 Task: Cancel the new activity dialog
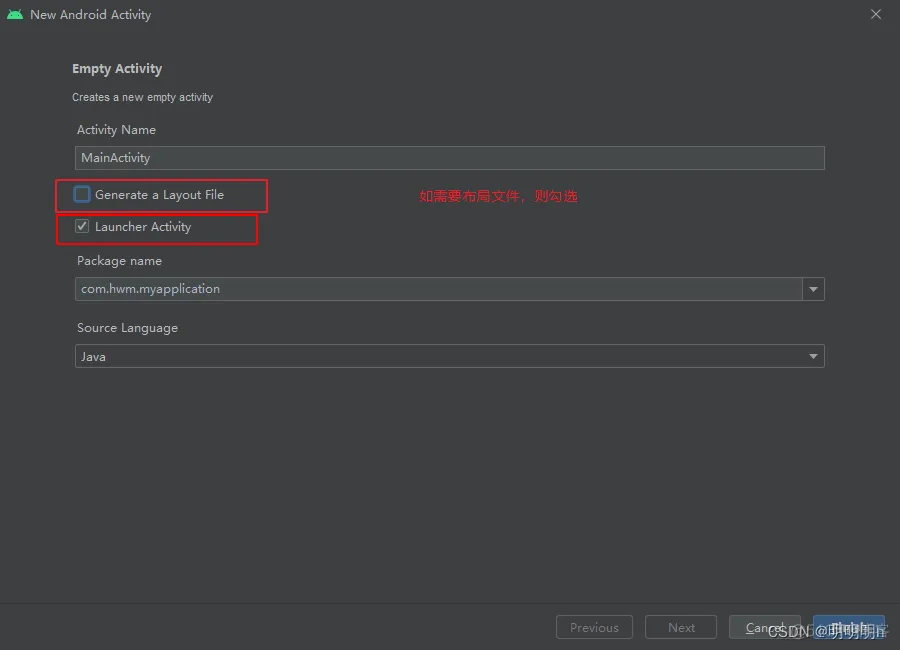(765, 628)
